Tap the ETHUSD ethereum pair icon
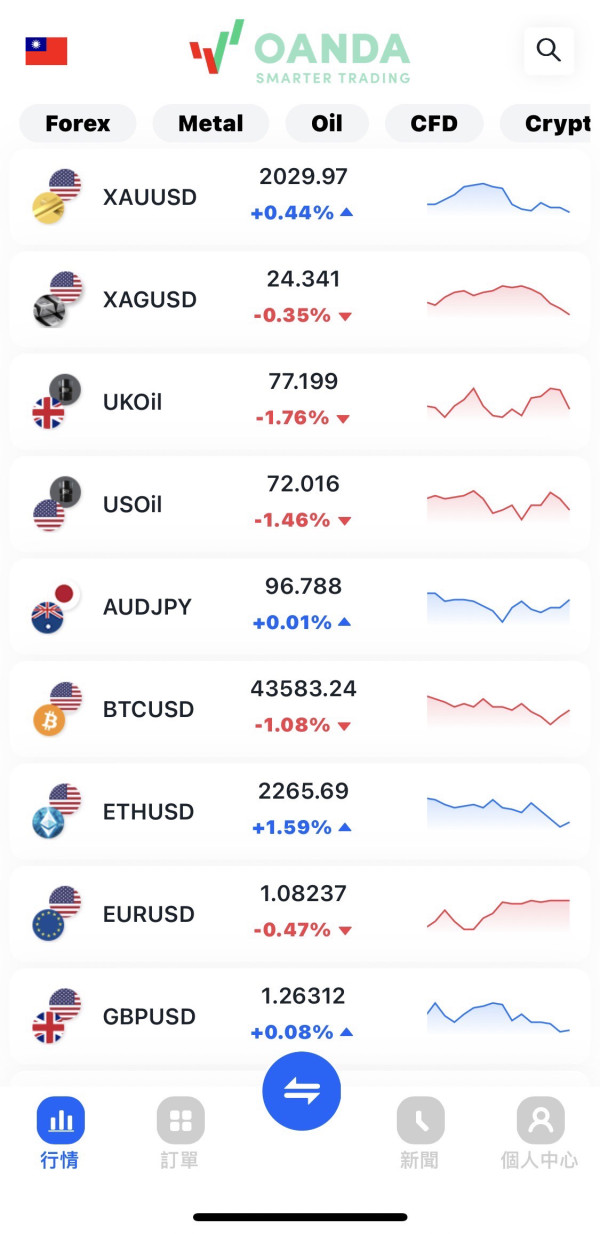Screen dimensions: 600x1234 click(57, 811)
